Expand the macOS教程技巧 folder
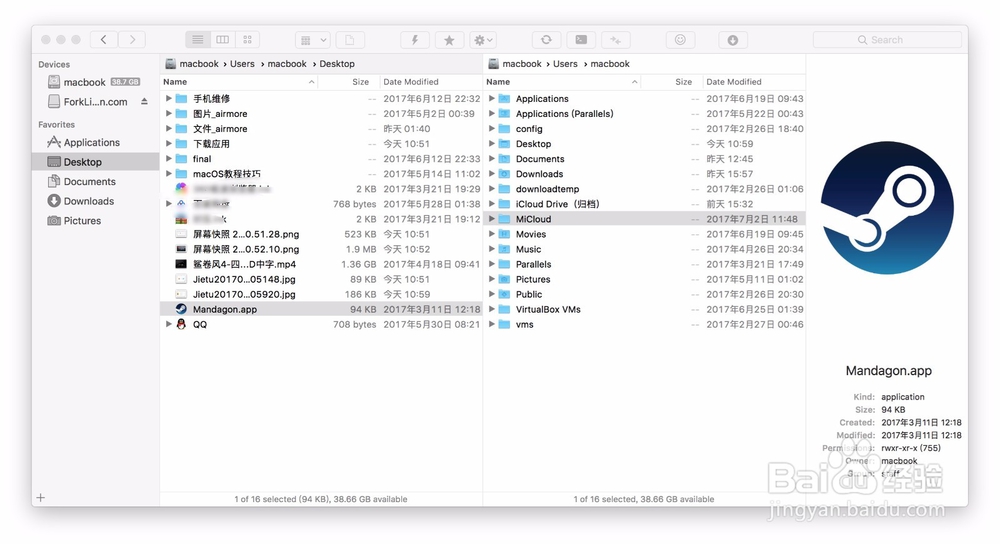This screenshot has width=1000, height=544. [169, 173]
